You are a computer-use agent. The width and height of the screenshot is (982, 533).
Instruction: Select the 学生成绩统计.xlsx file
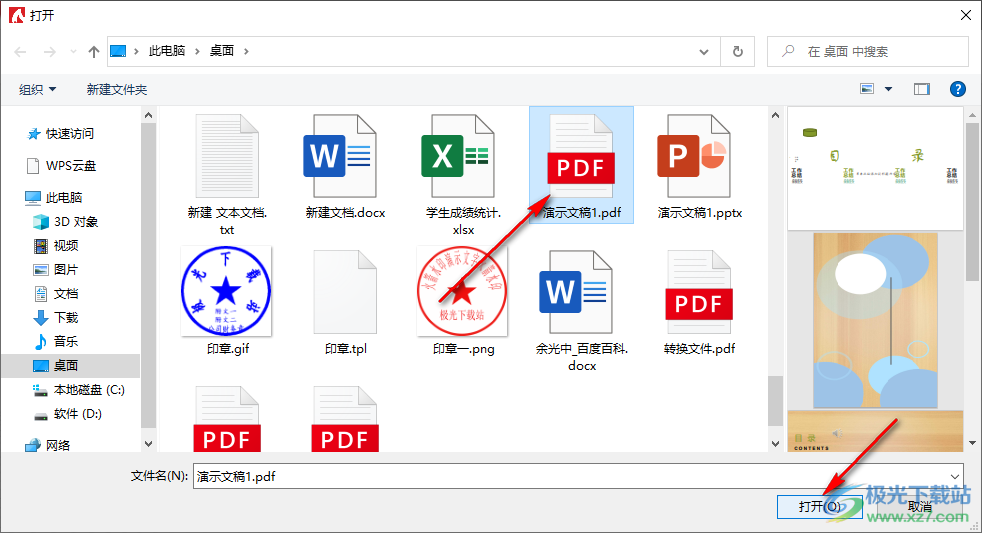click(463, 174)
